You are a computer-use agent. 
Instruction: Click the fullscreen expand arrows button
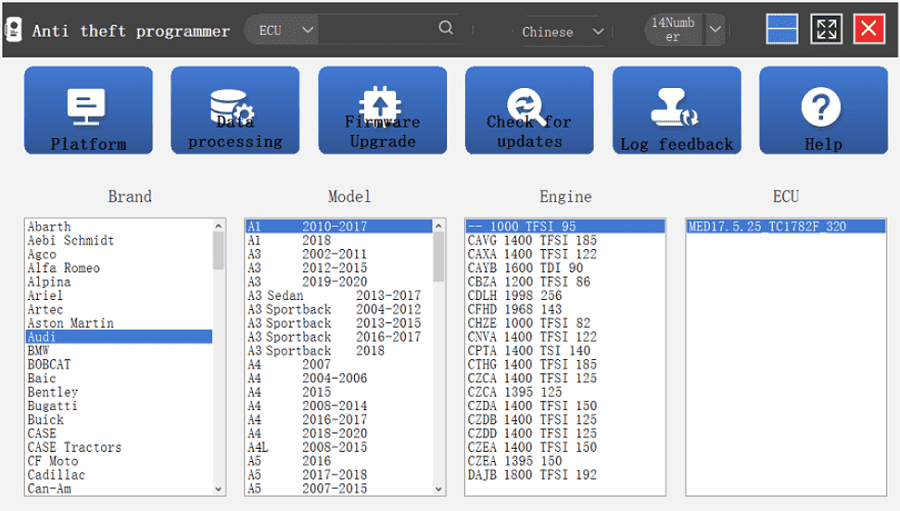pos(826,29)
